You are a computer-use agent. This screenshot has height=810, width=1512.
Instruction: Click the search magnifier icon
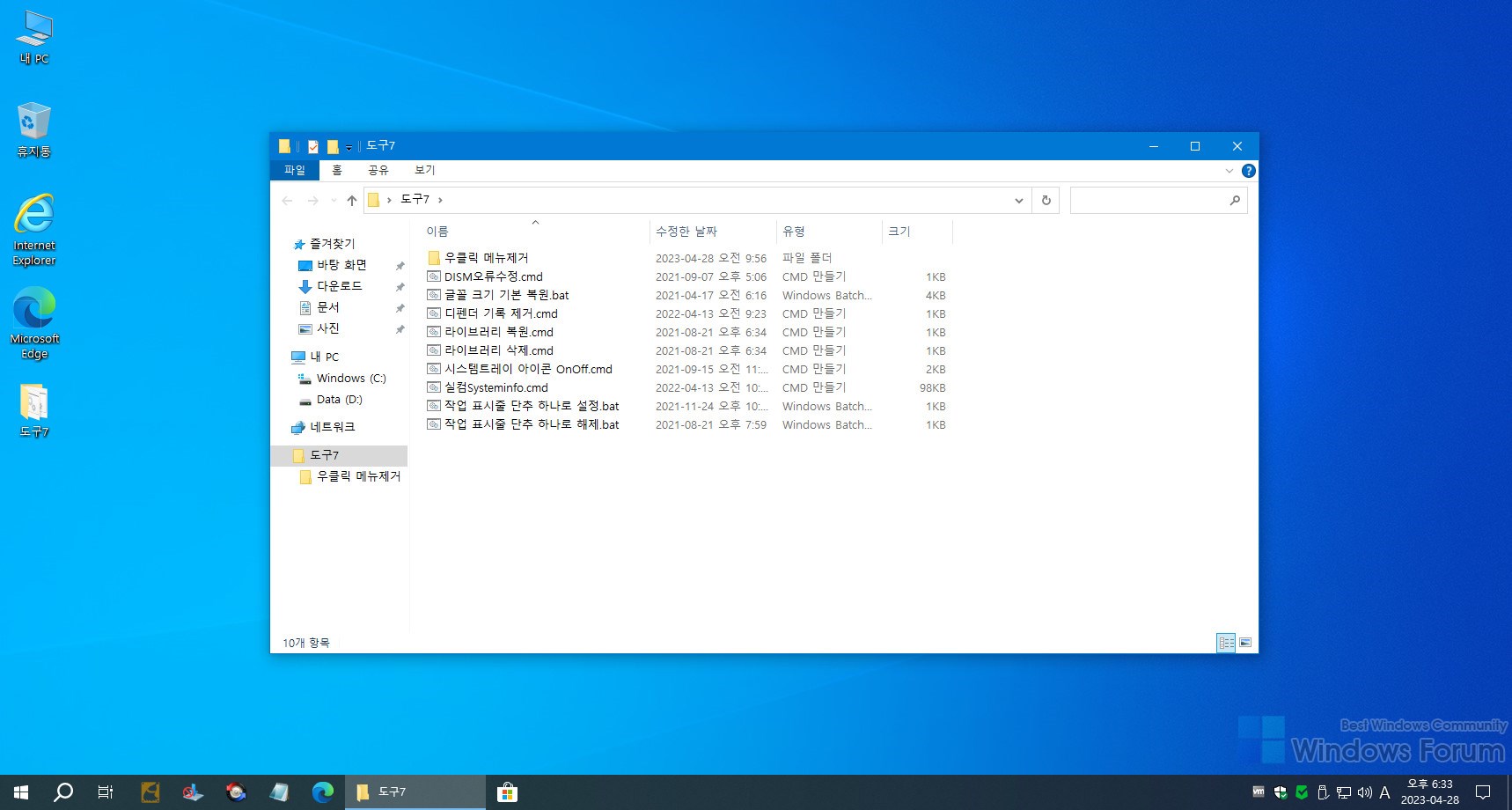click(1235, 201)
